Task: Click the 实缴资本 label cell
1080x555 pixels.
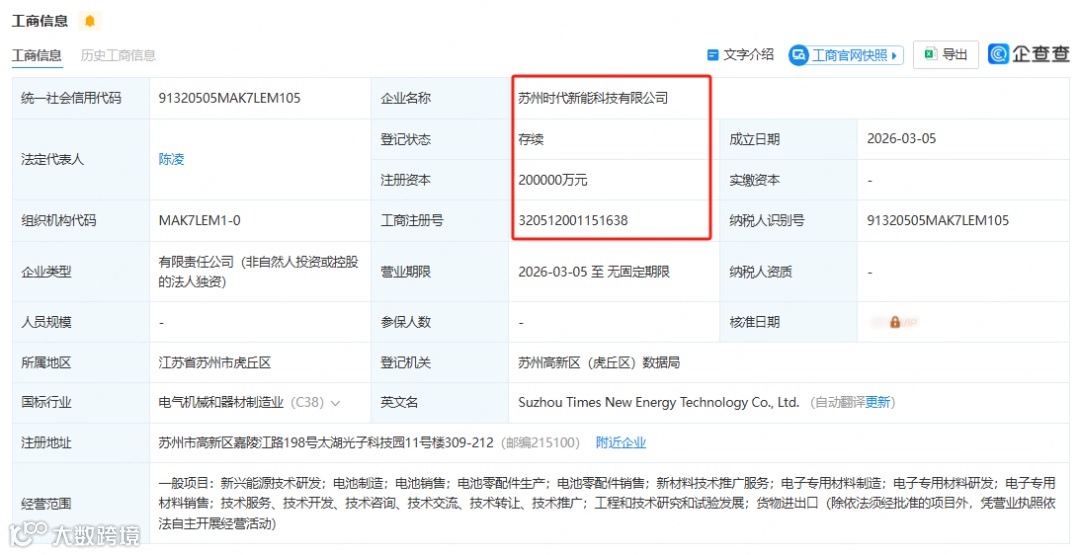Action: [x=789, y=180]
